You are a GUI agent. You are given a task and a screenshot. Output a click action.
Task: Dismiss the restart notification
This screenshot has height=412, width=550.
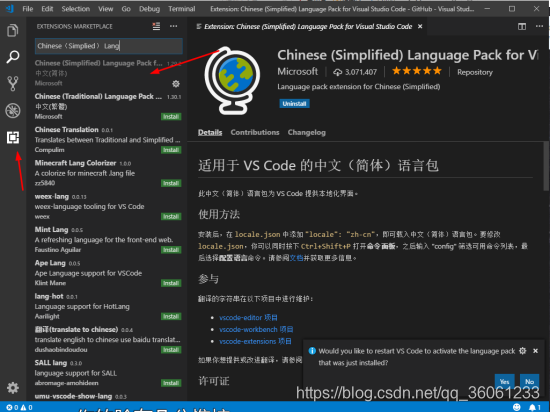(535, 351)
